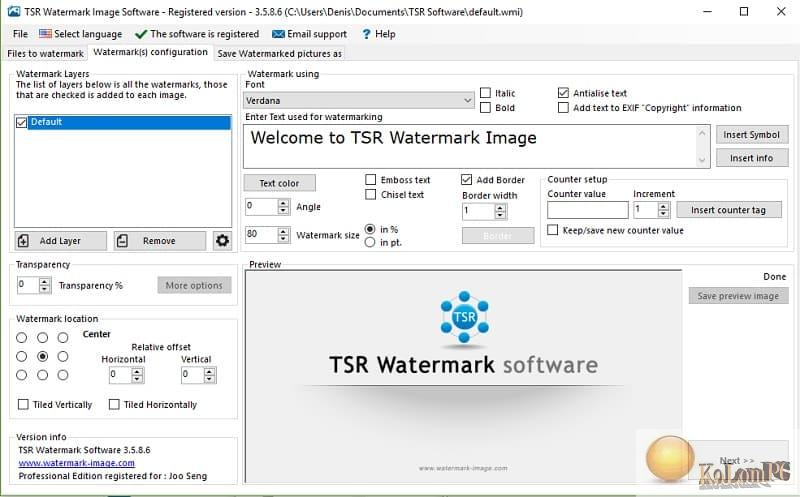This screenshot has width=800, height=497.
Task: Select center watermark location radio
Action: (x=43, y=356)
